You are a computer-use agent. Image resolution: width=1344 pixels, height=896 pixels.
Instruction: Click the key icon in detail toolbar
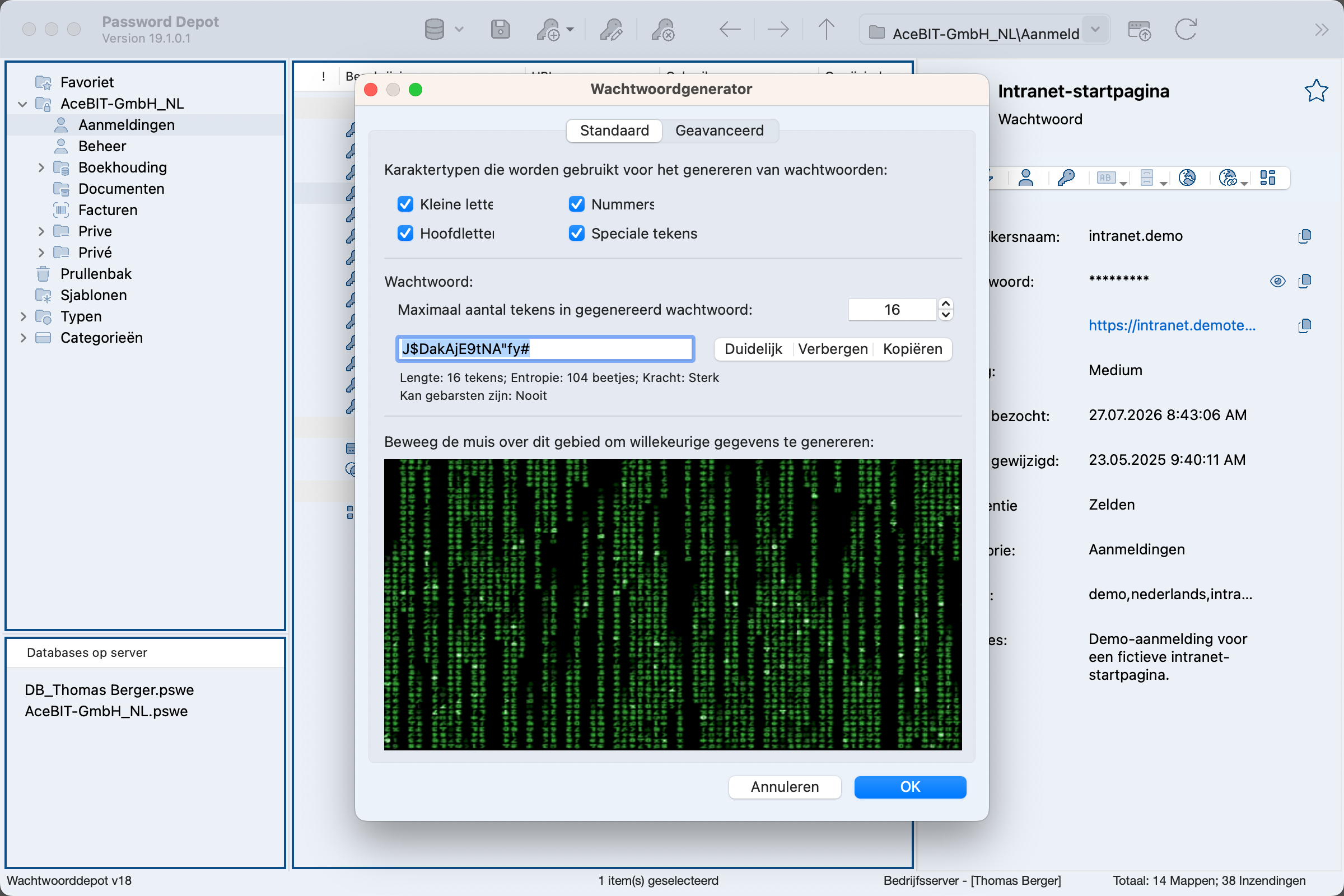pyautogui.click(x=1066, y=178)
